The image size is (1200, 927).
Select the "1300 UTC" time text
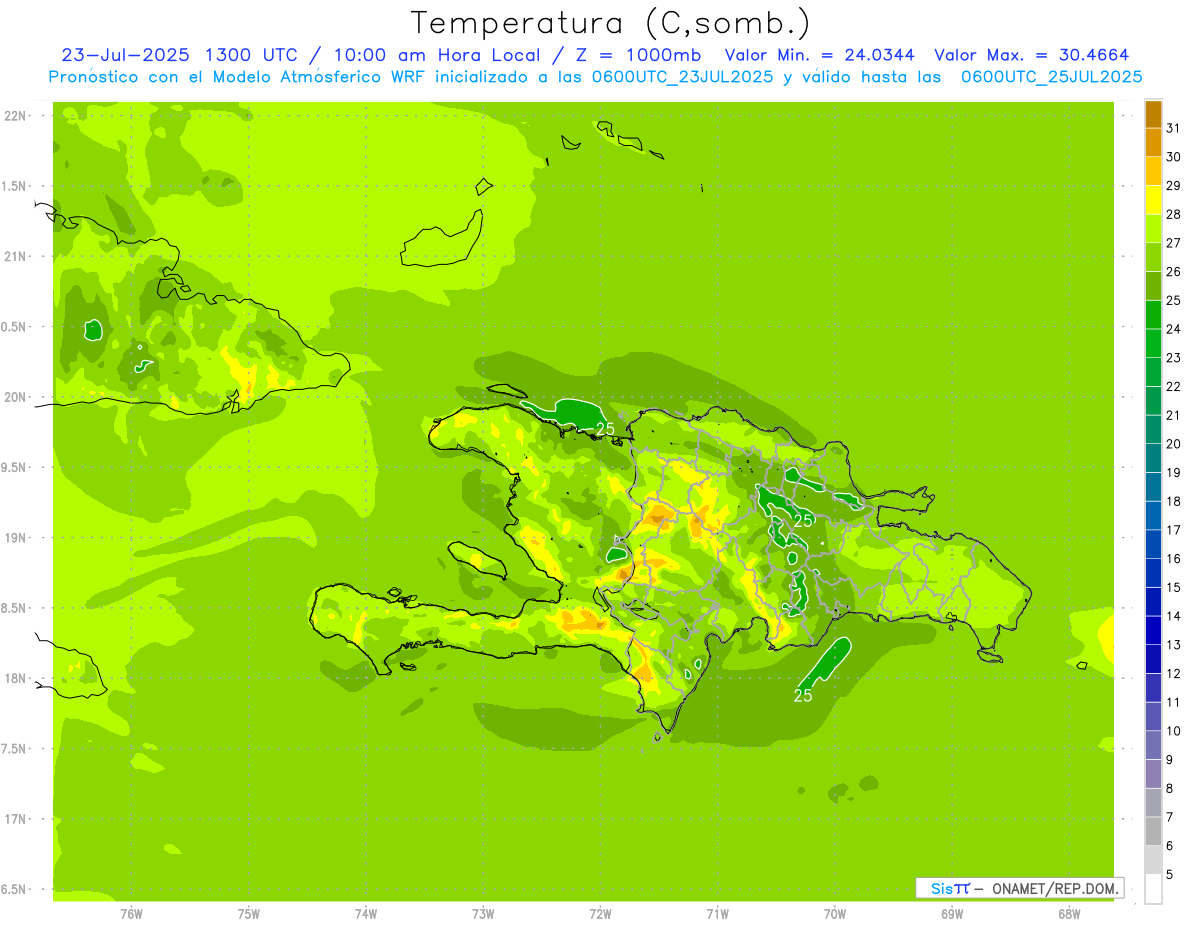pos(251,55)
